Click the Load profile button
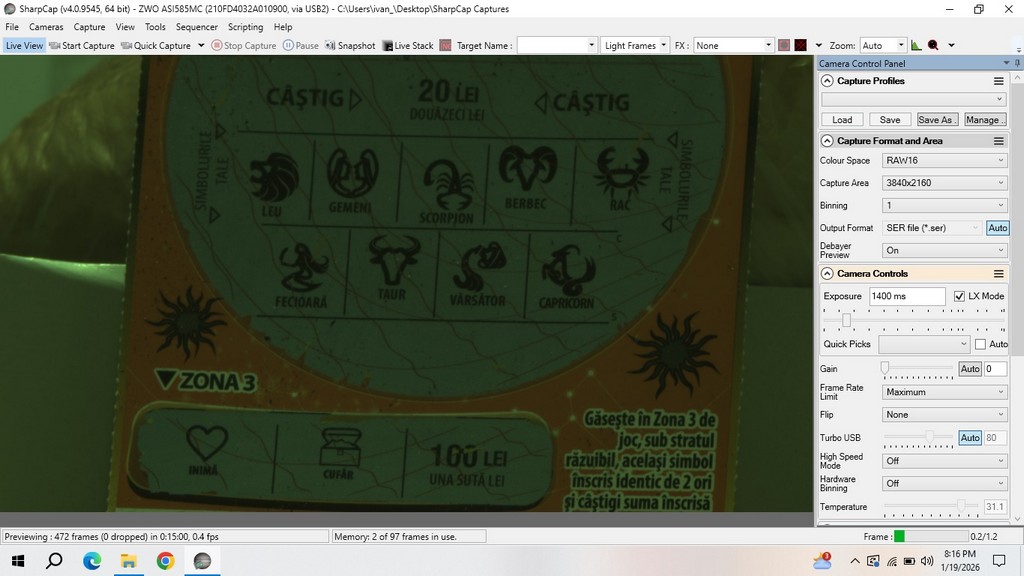 click(x=842, y=120)
